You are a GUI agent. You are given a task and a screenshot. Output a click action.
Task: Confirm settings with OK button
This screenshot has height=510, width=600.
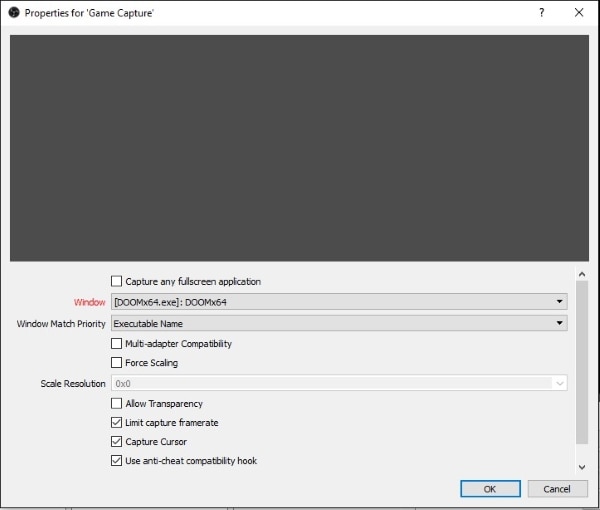click(490, 489)
